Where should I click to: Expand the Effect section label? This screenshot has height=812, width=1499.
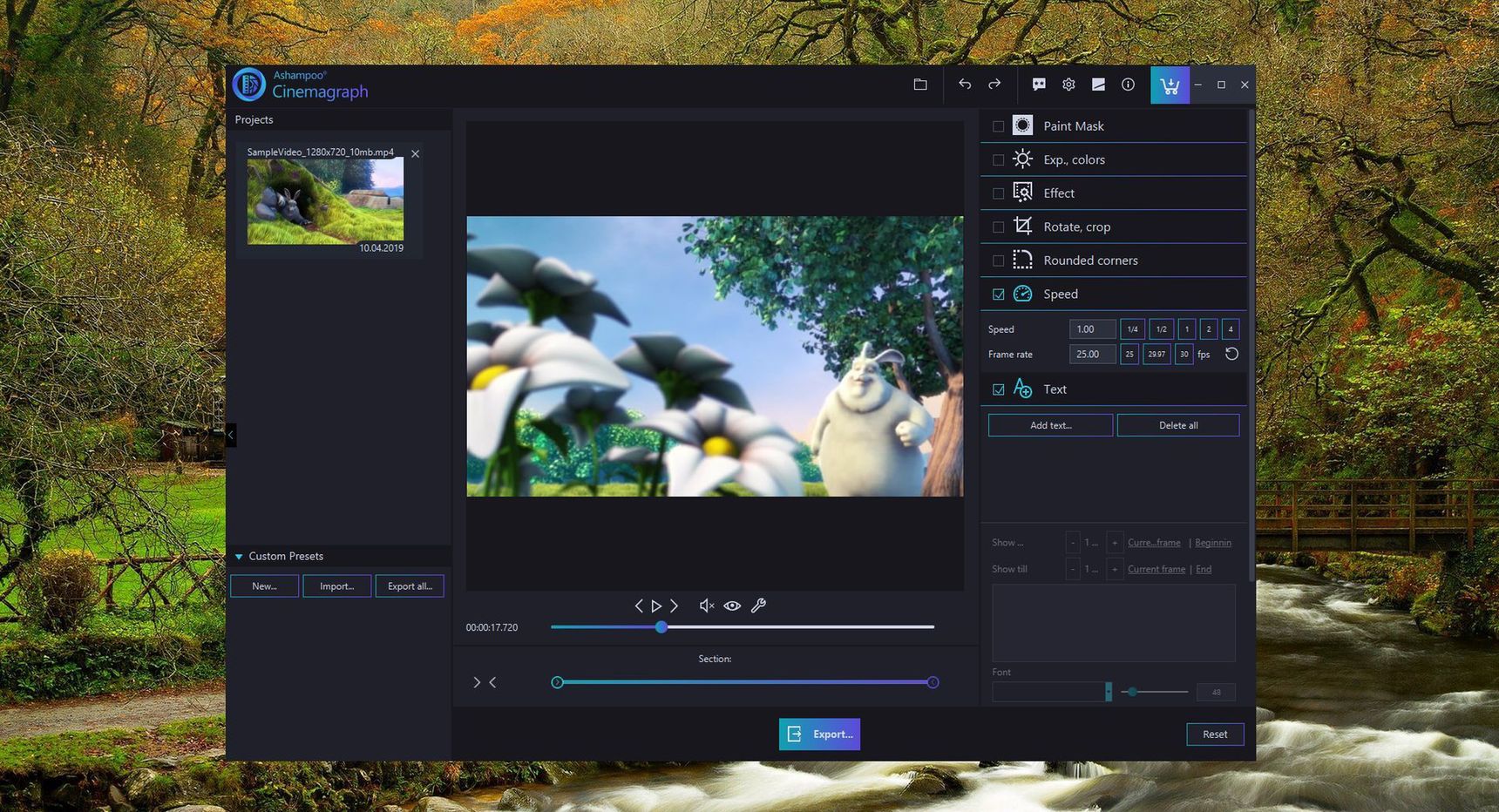pos(1059,193)
